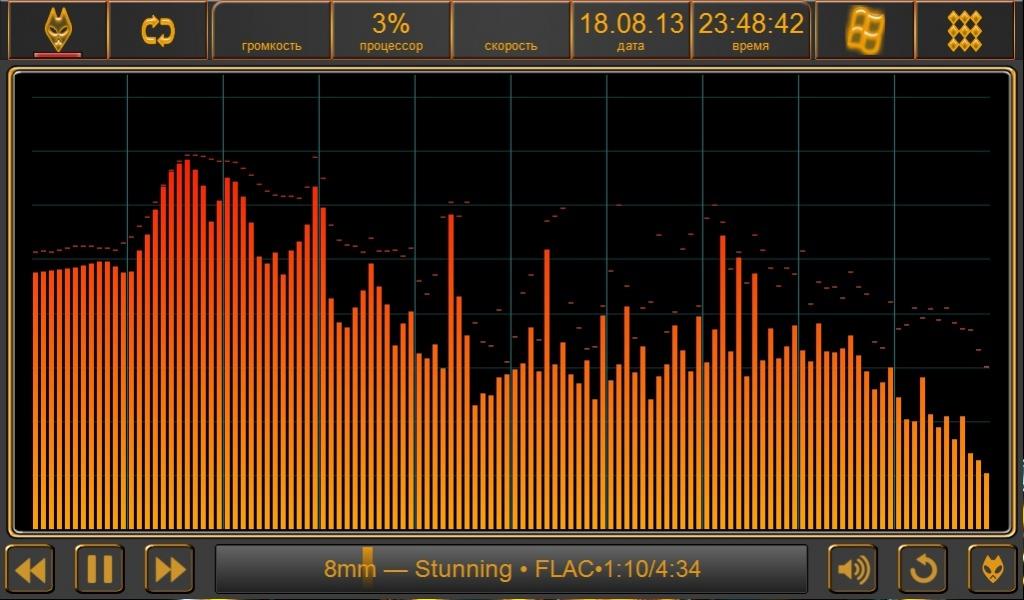Click the дата panel showing 18.08.13

(631, 30)
